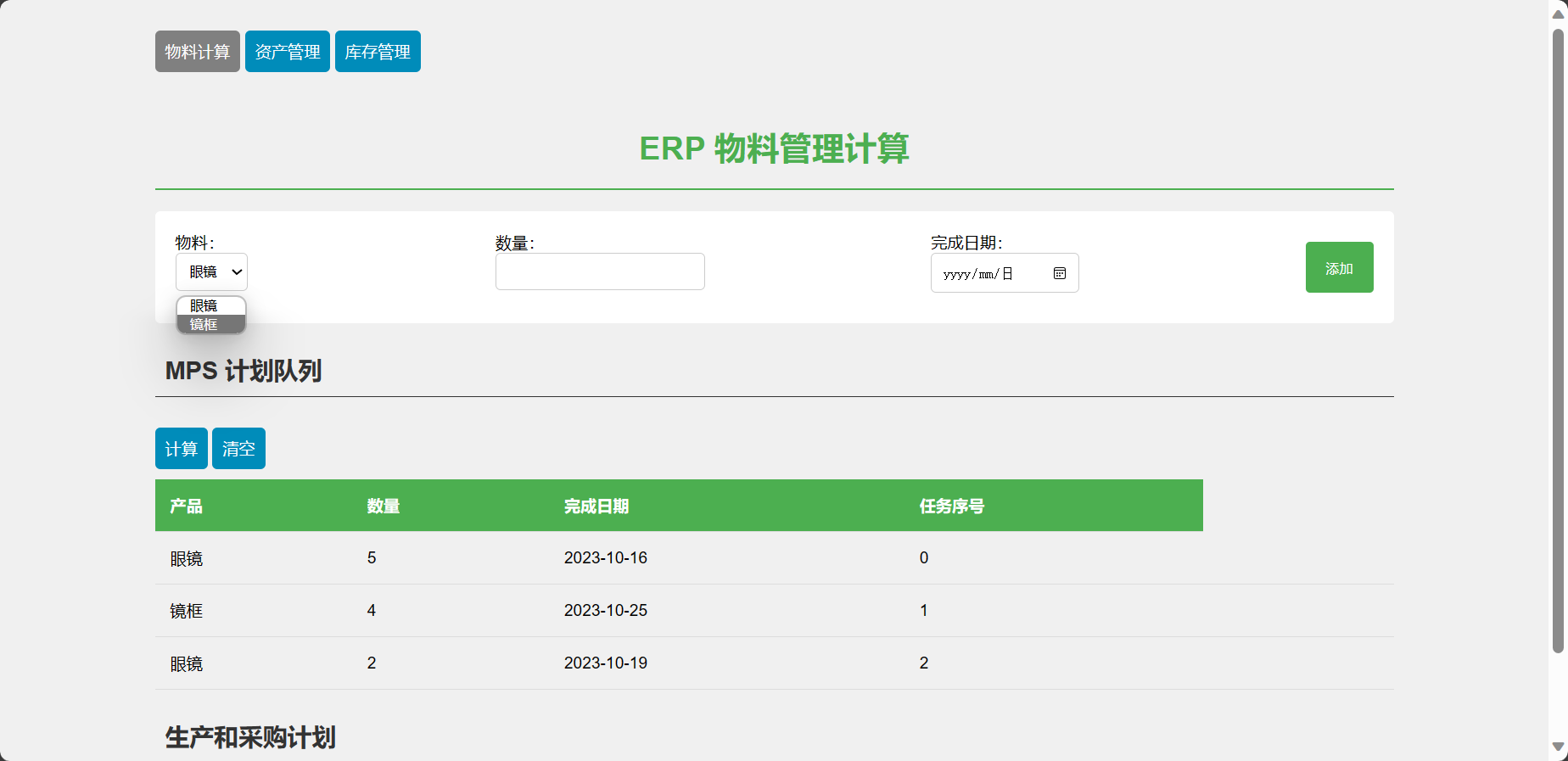Click the 完成日期 table column header
This screenshot has width=1568, height=761.
pos(596,506)
